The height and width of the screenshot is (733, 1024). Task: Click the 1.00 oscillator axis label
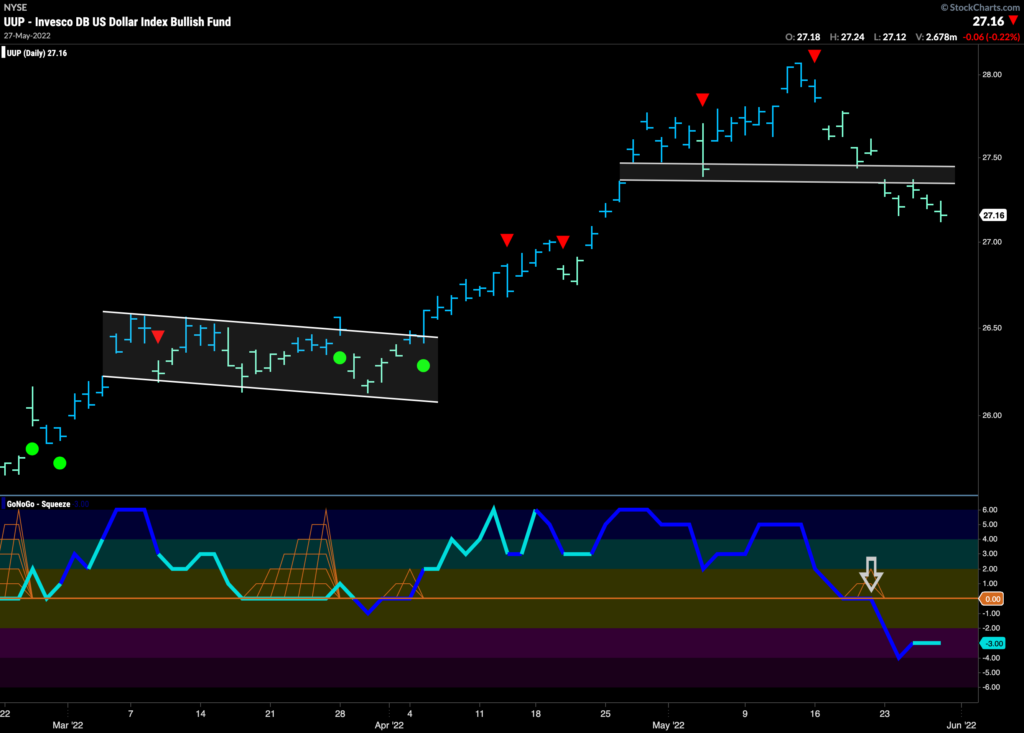[x=990, y=584]
